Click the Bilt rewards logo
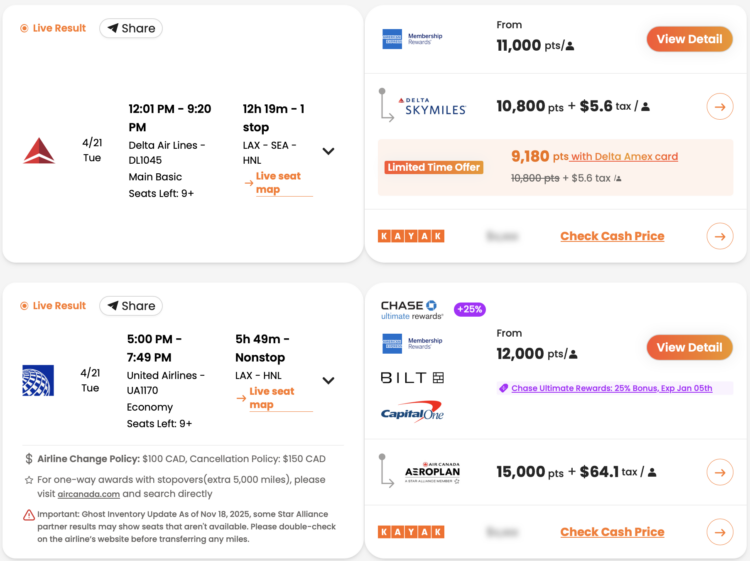Screen dimensions: 750x561 click(x=412, y=378)
